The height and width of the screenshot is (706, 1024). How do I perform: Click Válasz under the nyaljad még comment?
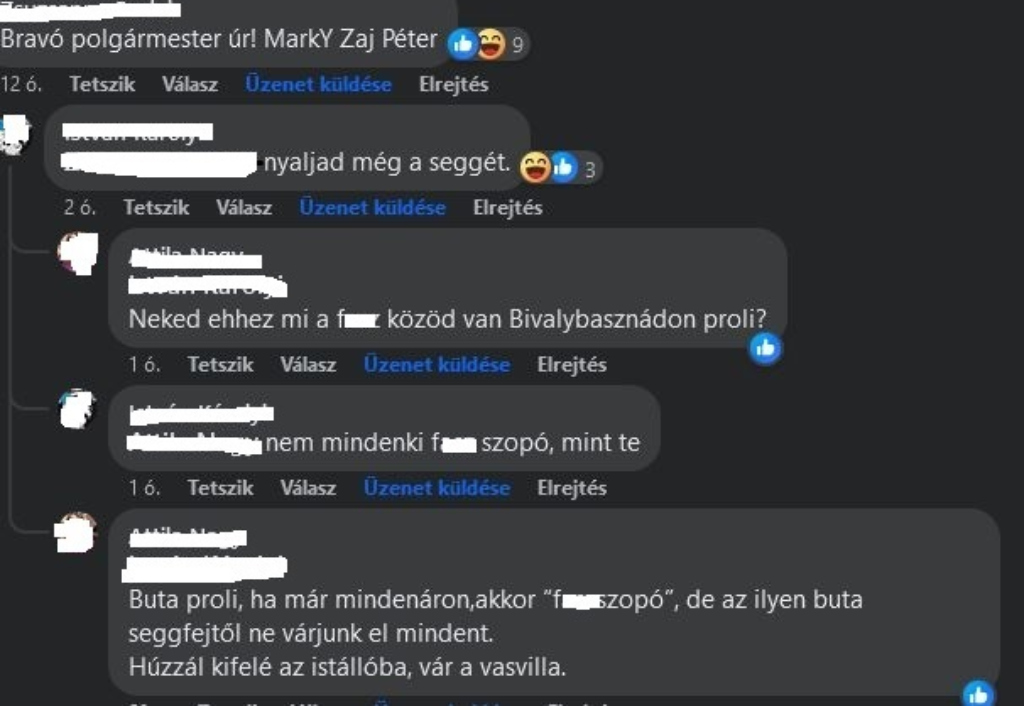coord(244,208)
